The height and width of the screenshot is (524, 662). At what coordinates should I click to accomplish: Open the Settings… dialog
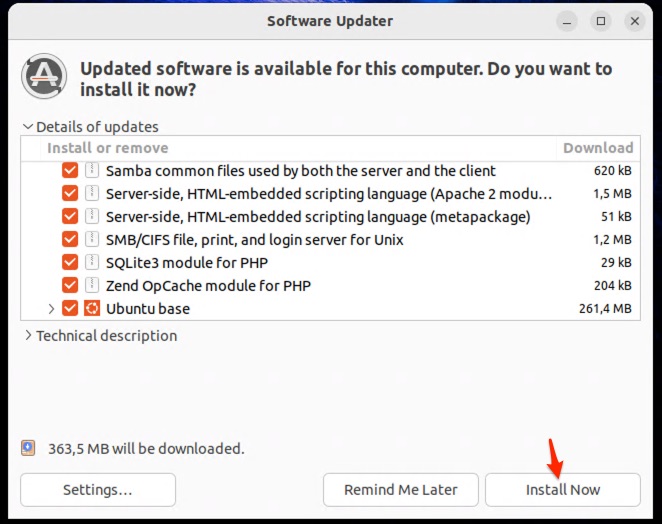[x=97, y=490]
